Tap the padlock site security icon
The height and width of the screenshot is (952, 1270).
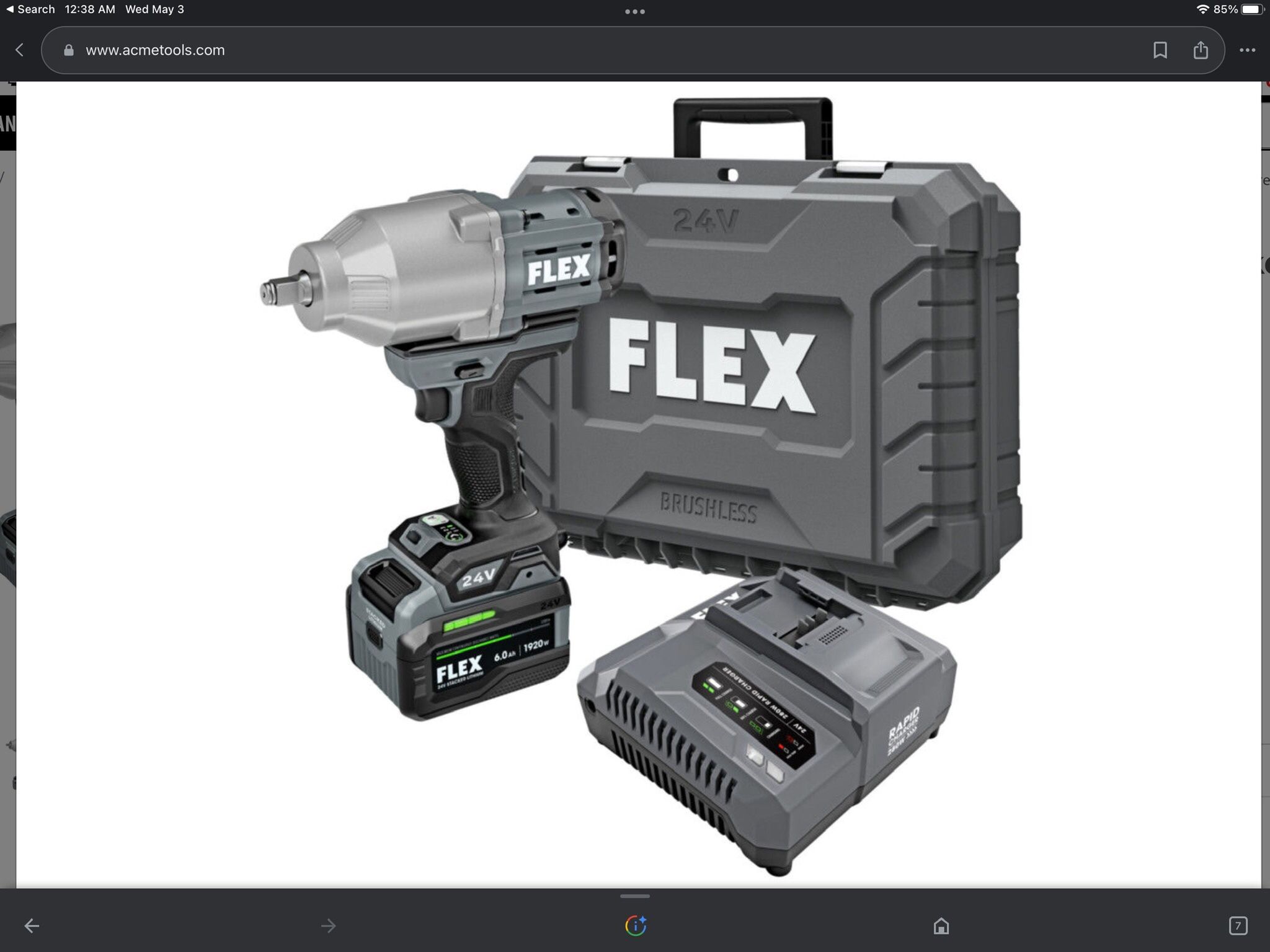tap(69, 50)
